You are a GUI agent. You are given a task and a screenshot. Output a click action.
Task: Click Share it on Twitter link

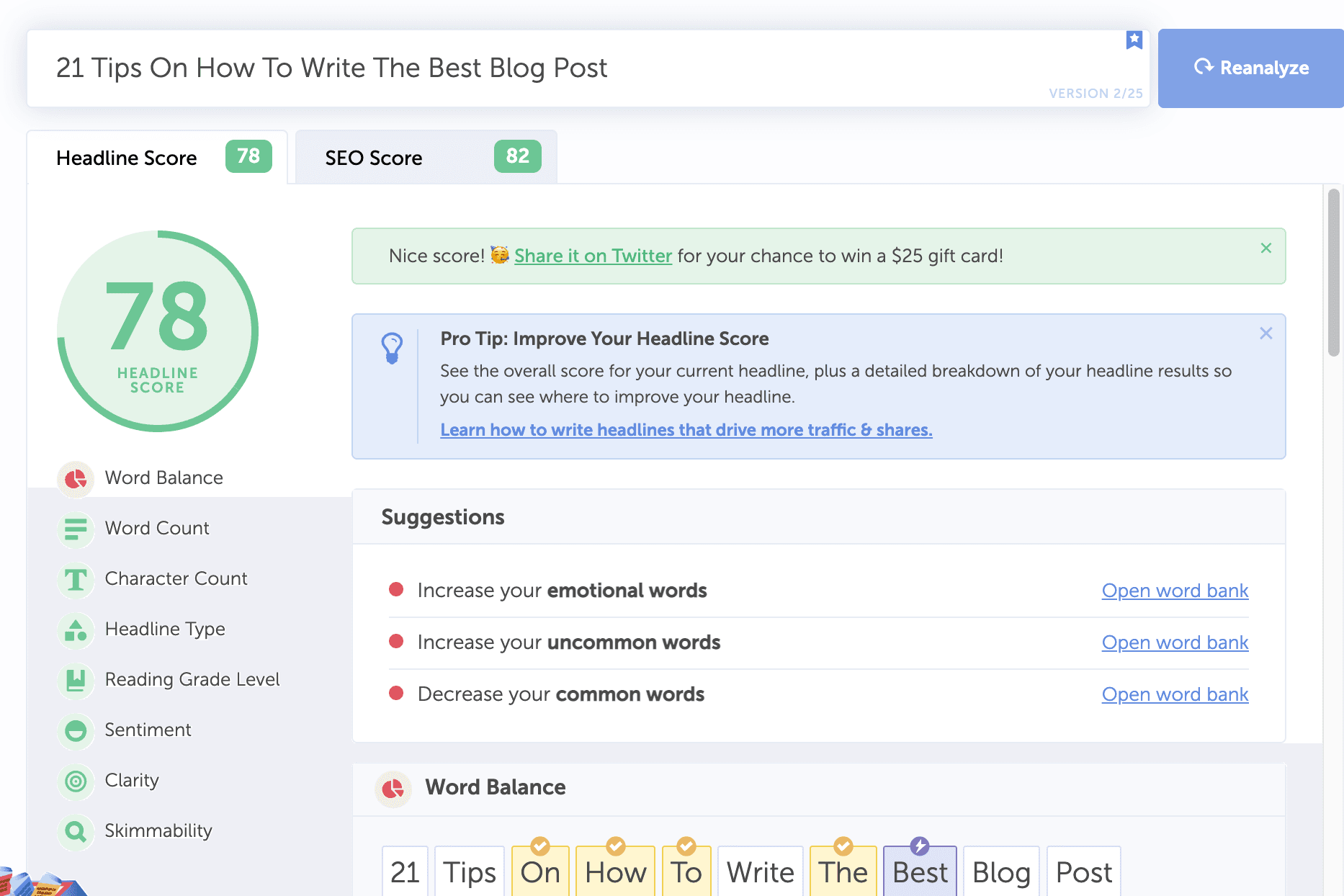593,256
